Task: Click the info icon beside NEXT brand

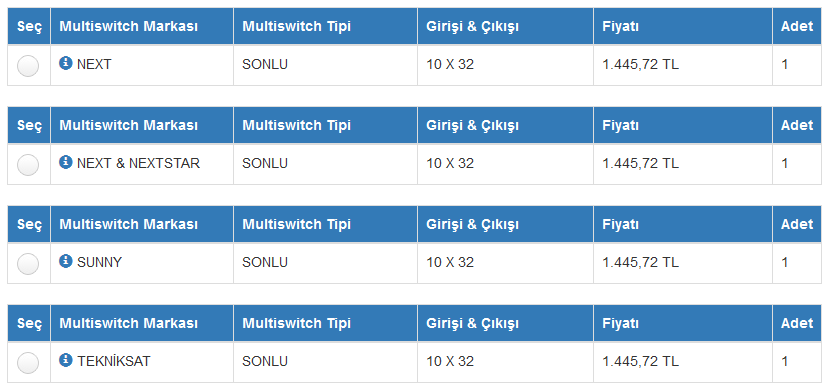Action: click(x=65, y=63)
